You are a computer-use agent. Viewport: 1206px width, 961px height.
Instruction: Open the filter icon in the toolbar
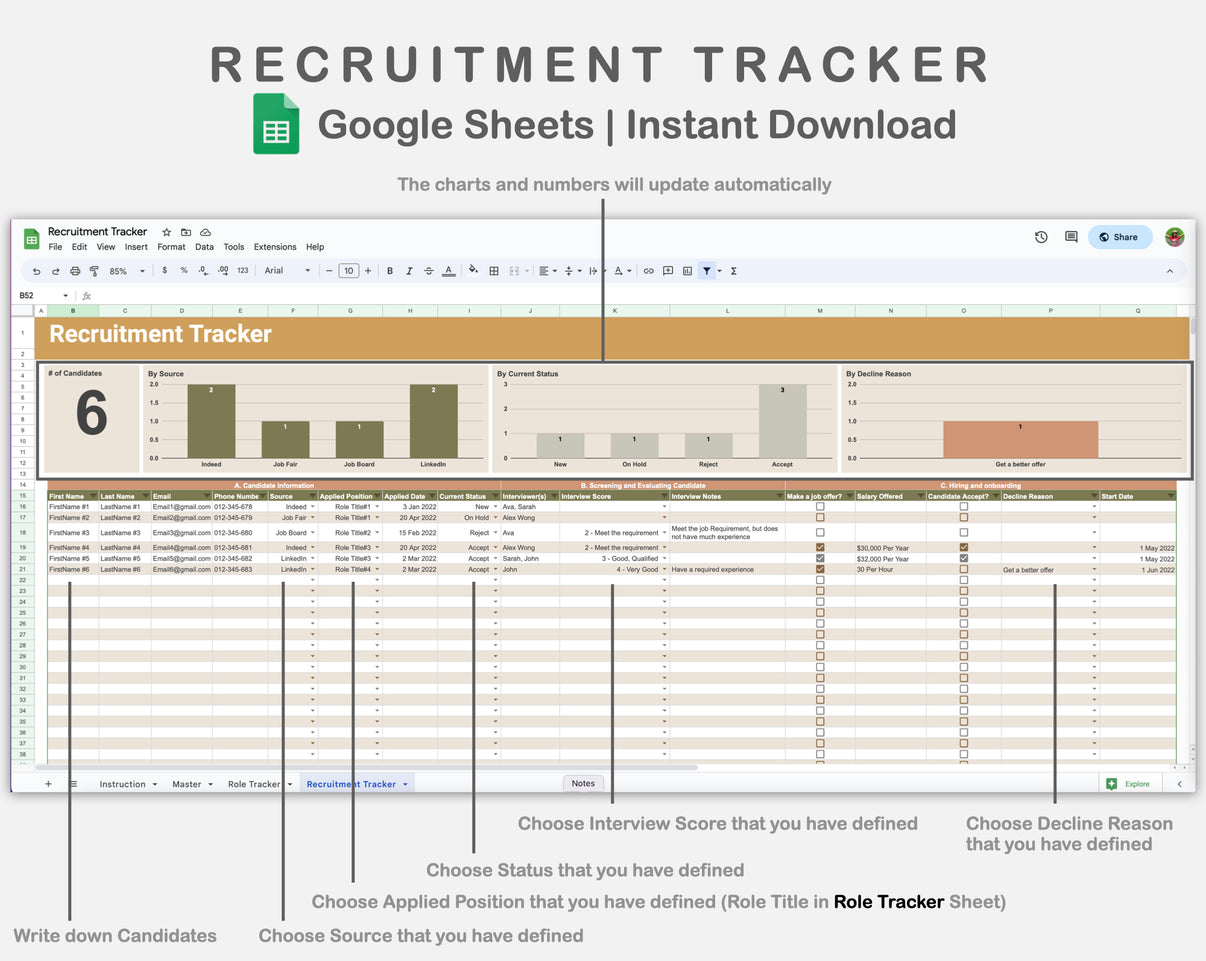click(707, 270)
